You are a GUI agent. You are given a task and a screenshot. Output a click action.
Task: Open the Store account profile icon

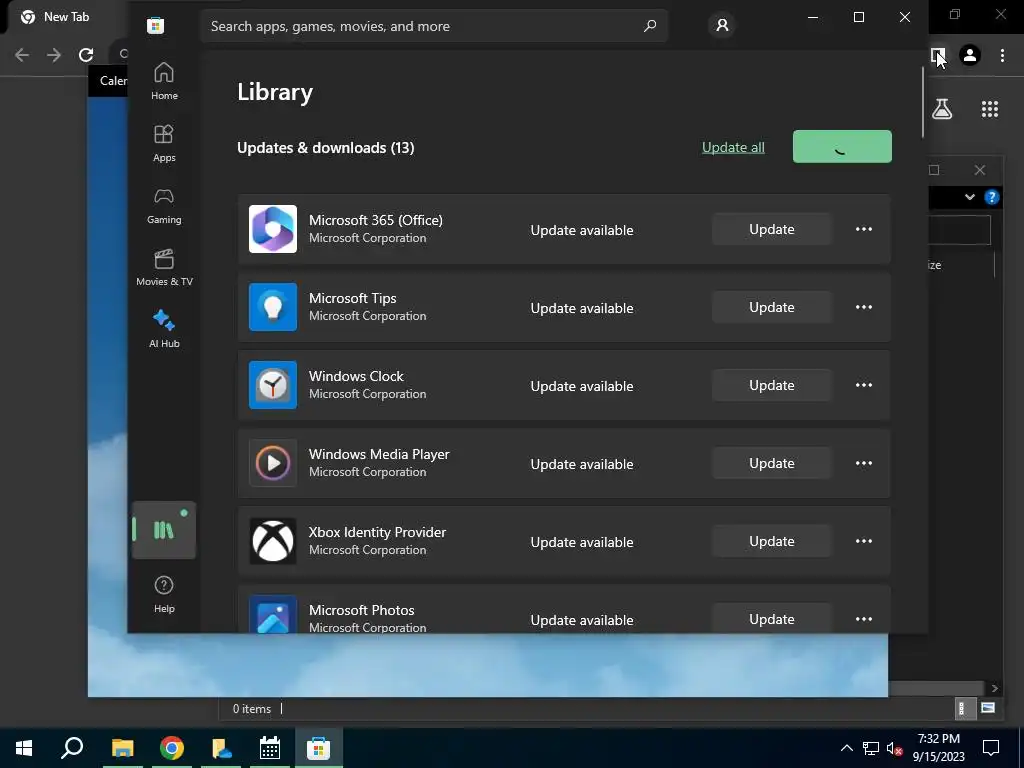click(722, 25)
